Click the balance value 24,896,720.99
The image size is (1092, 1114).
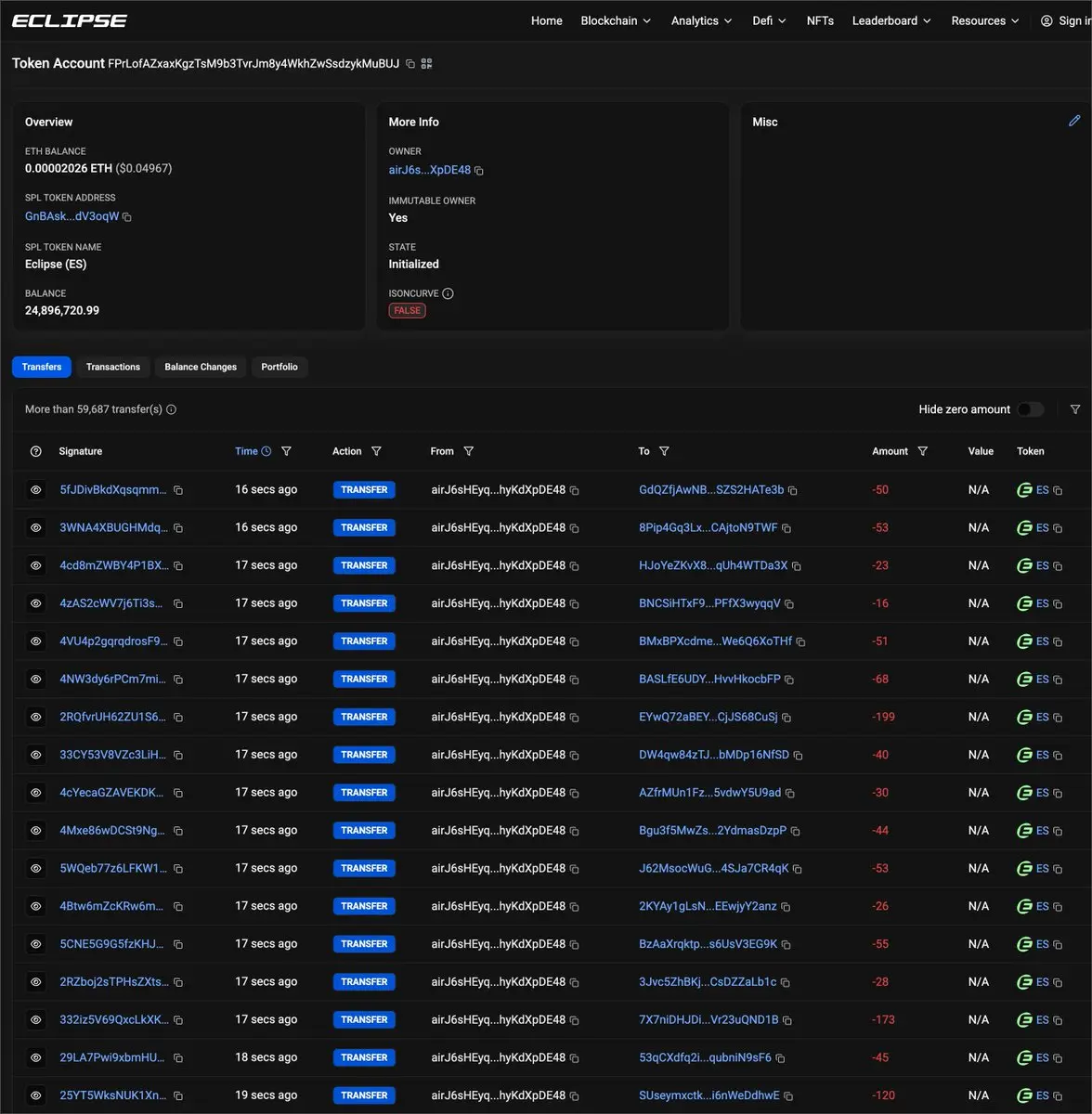coord(62,310)
